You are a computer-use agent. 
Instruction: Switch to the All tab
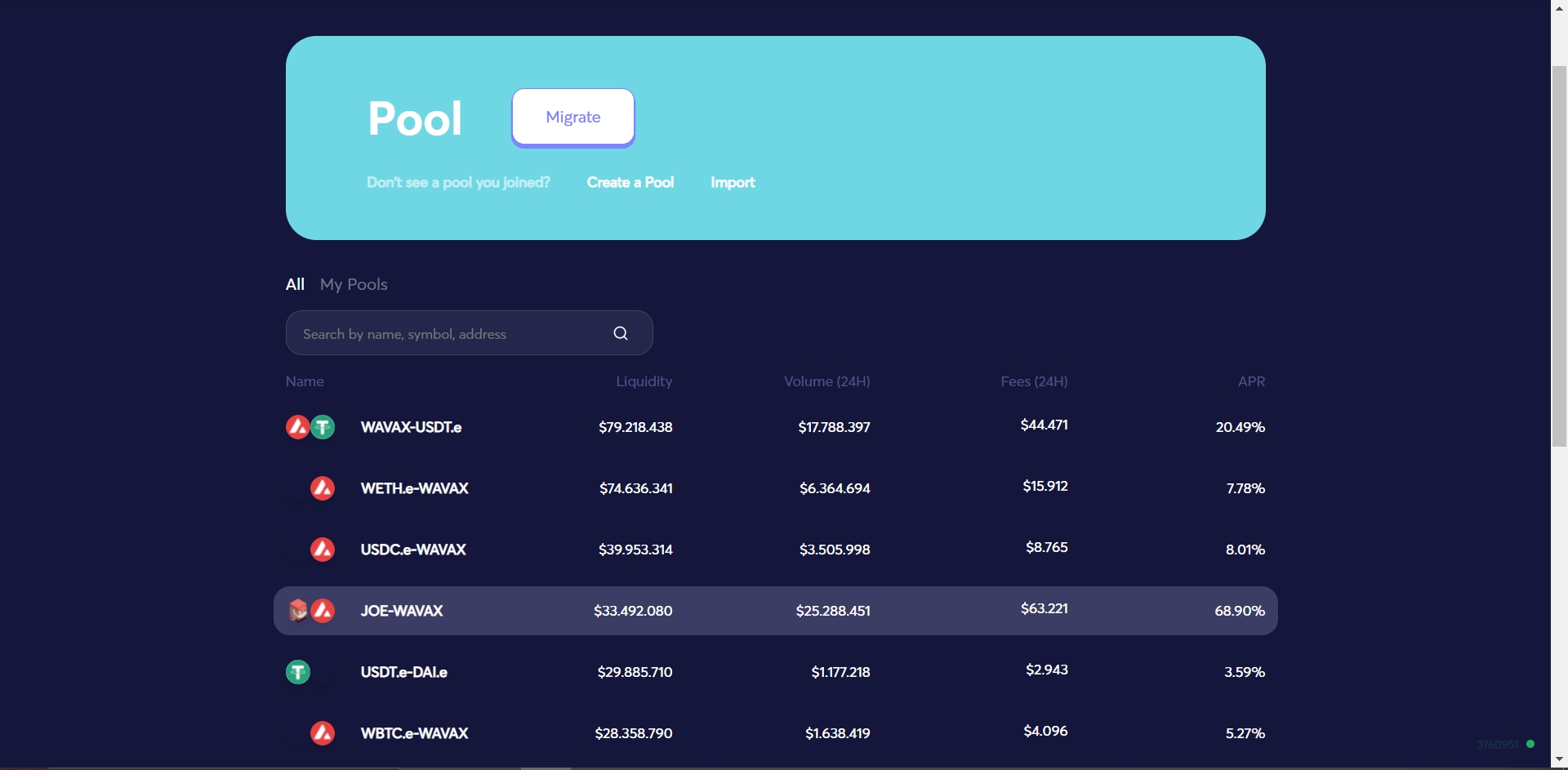[x=295, y=284]
